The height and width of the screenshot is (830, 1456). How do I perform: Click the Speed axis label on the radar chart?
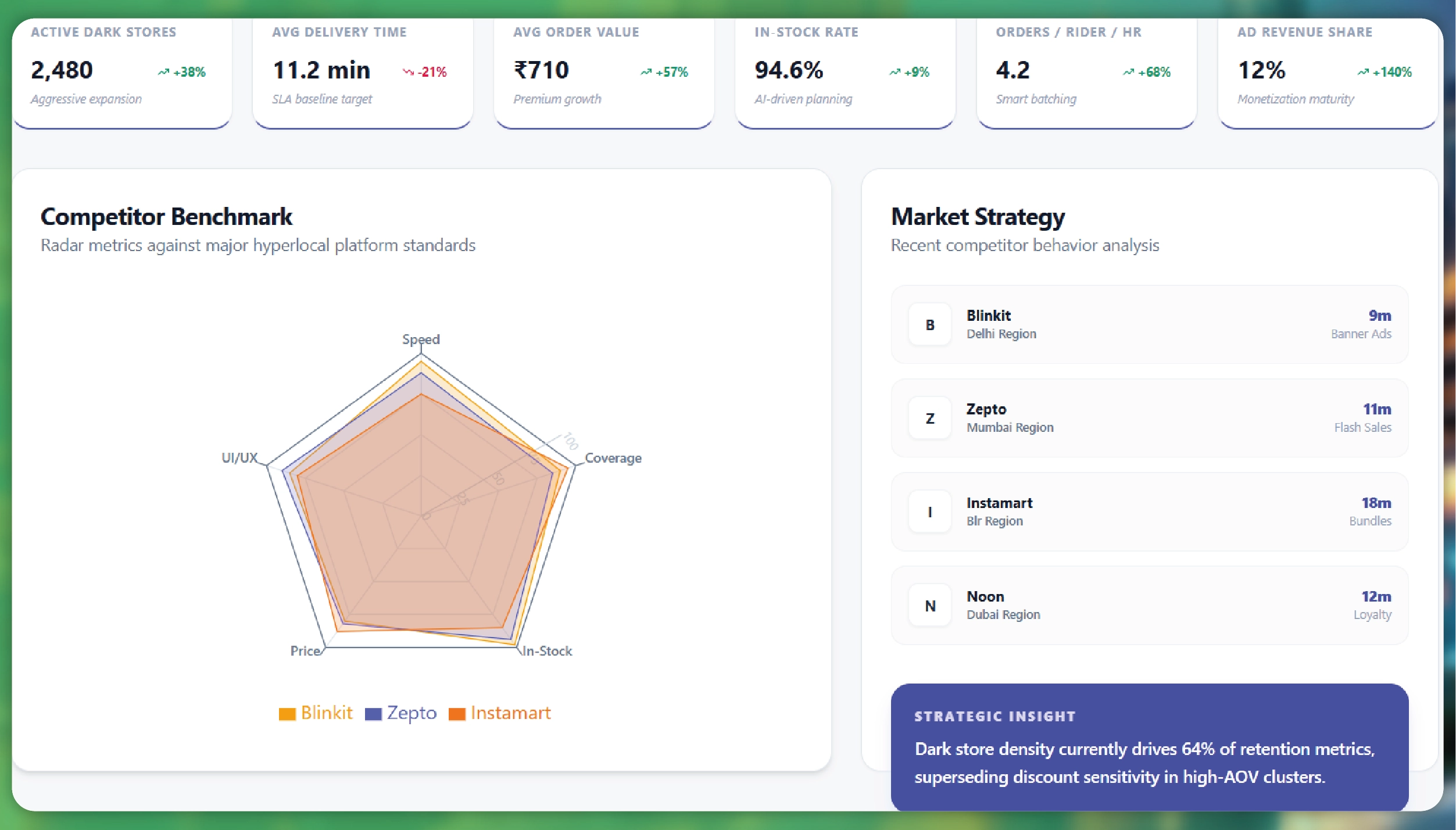(x=421, y=339)
